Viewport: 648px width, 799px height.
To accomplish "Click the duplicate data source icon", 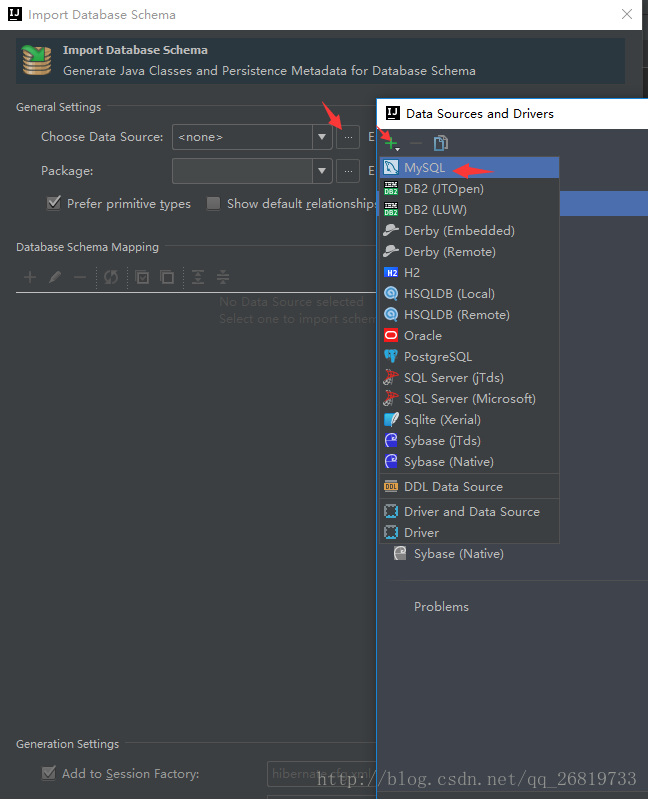I will click(x=441, y=143).
